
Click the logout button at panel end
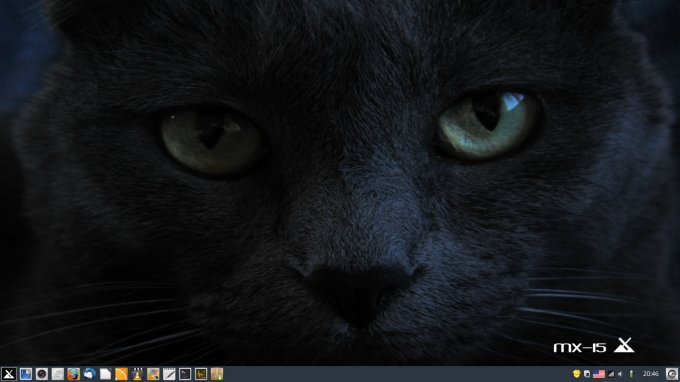(x=672, y=374)
